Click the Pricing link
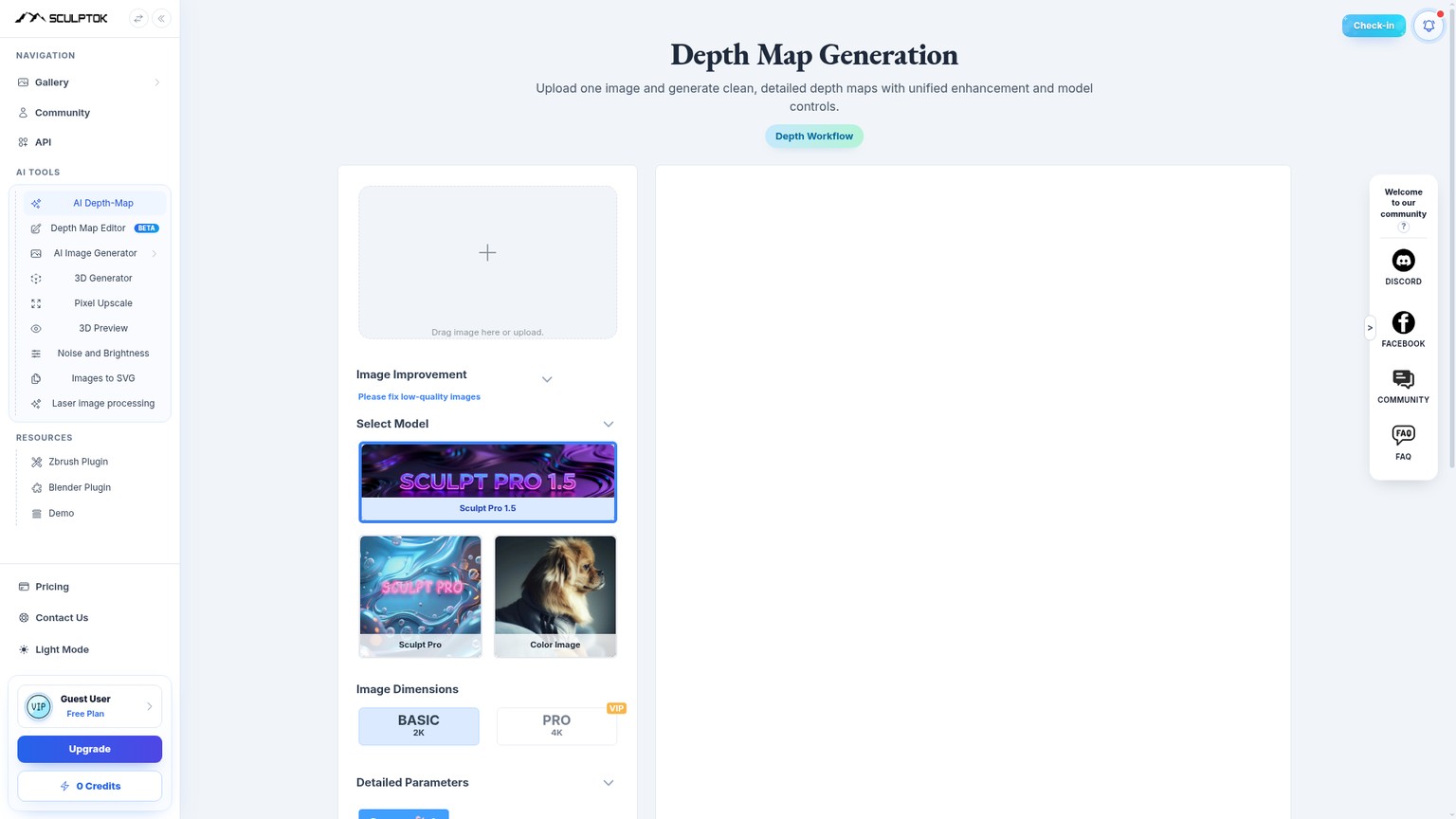Viewport: 1456px width, 819px height. click(52, 587)
